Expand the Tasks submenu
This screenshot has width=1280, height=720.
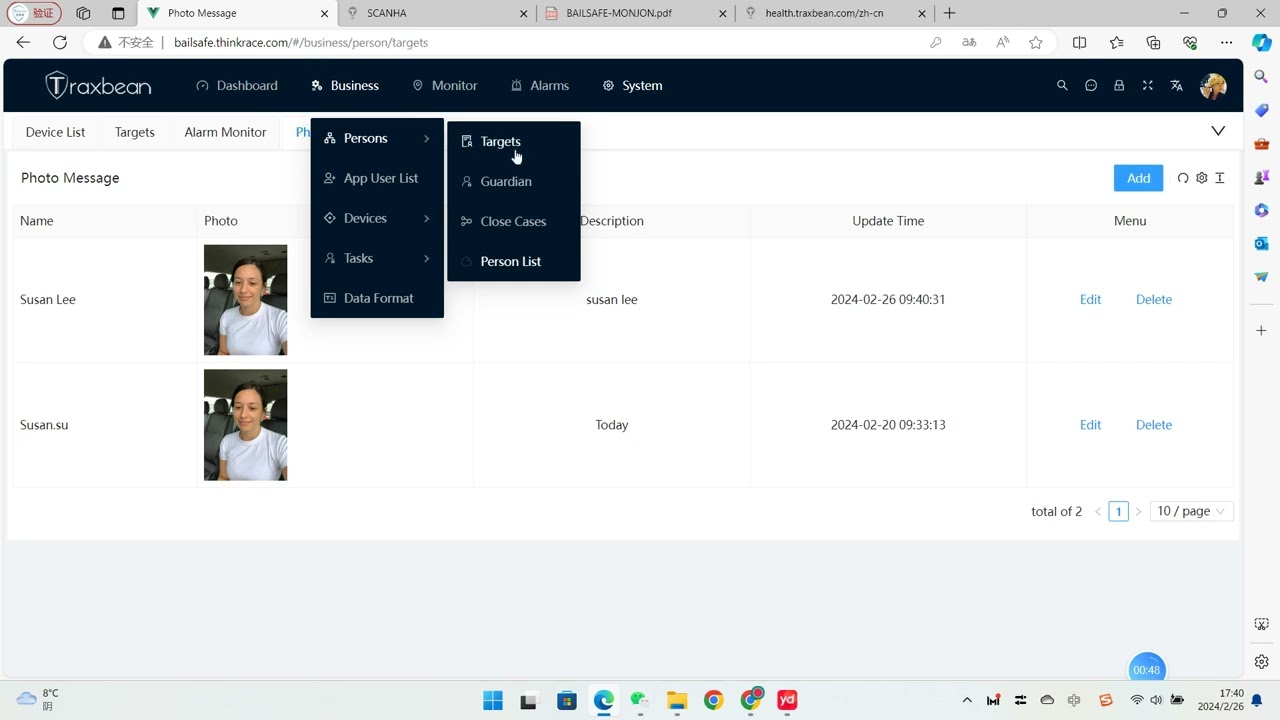click(x=377, y=258)
